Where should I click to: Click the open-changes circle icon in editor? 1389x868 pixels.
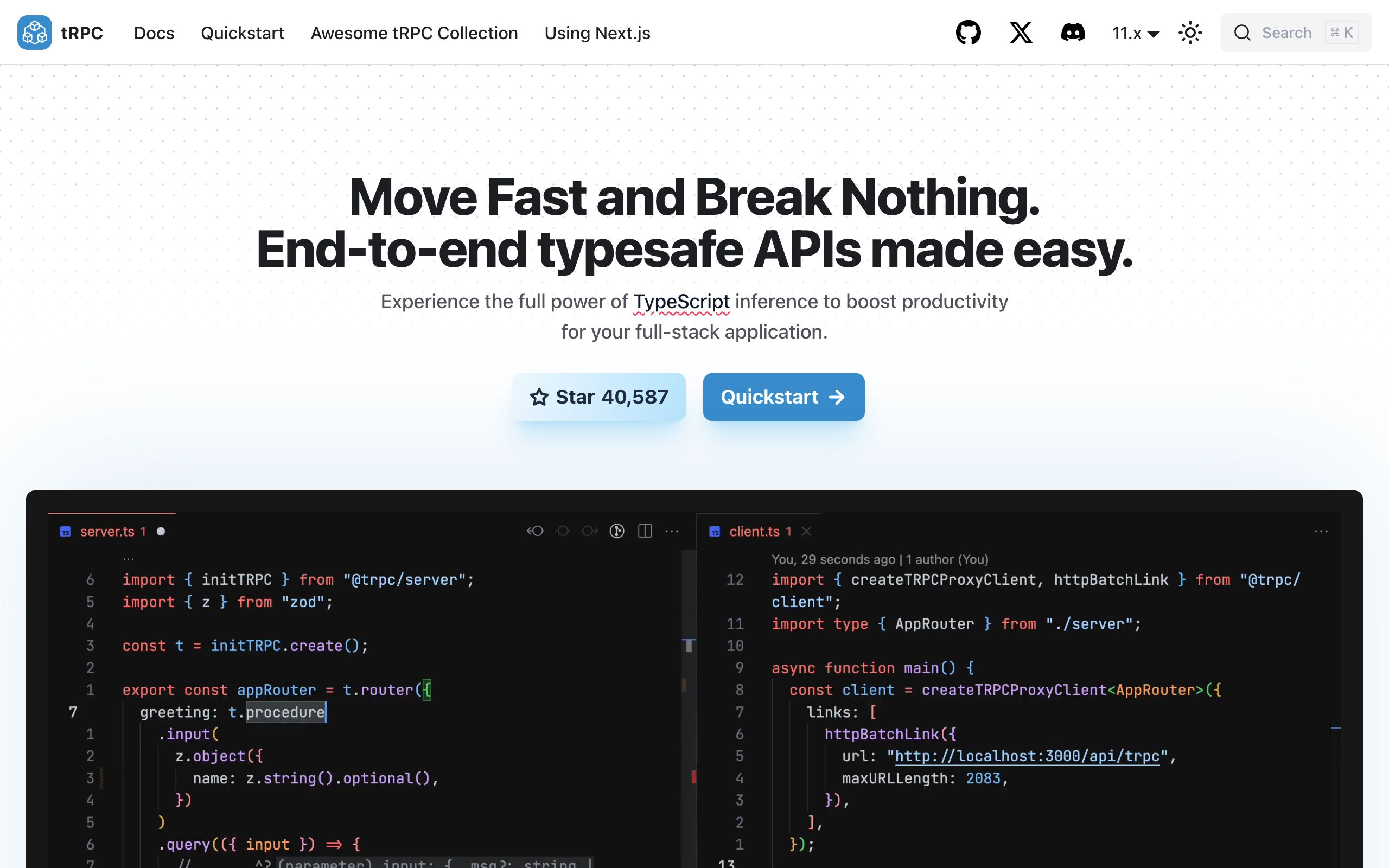coord(563,531)
